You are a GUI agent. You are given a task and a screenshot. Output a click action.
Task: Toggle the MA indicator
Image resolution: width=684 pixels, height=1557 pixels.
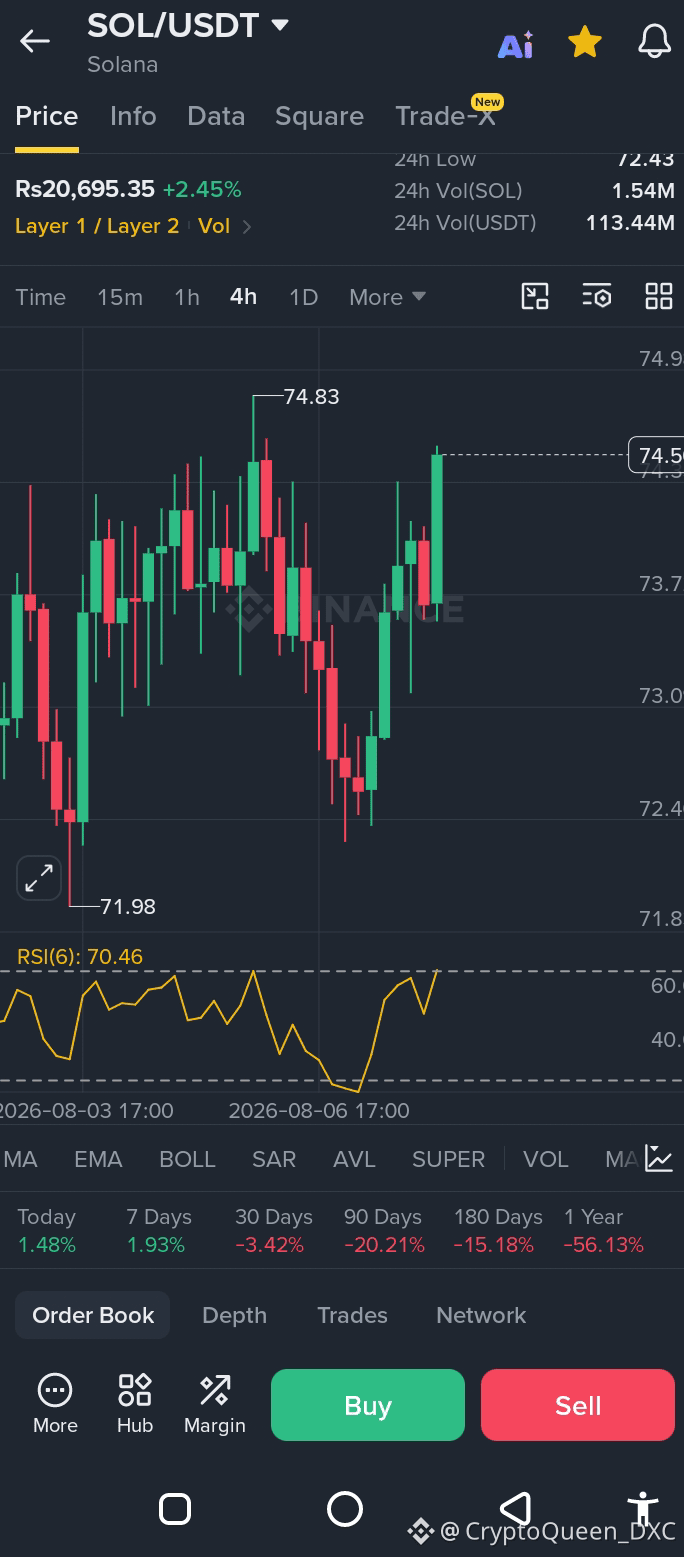(21, 1159)
